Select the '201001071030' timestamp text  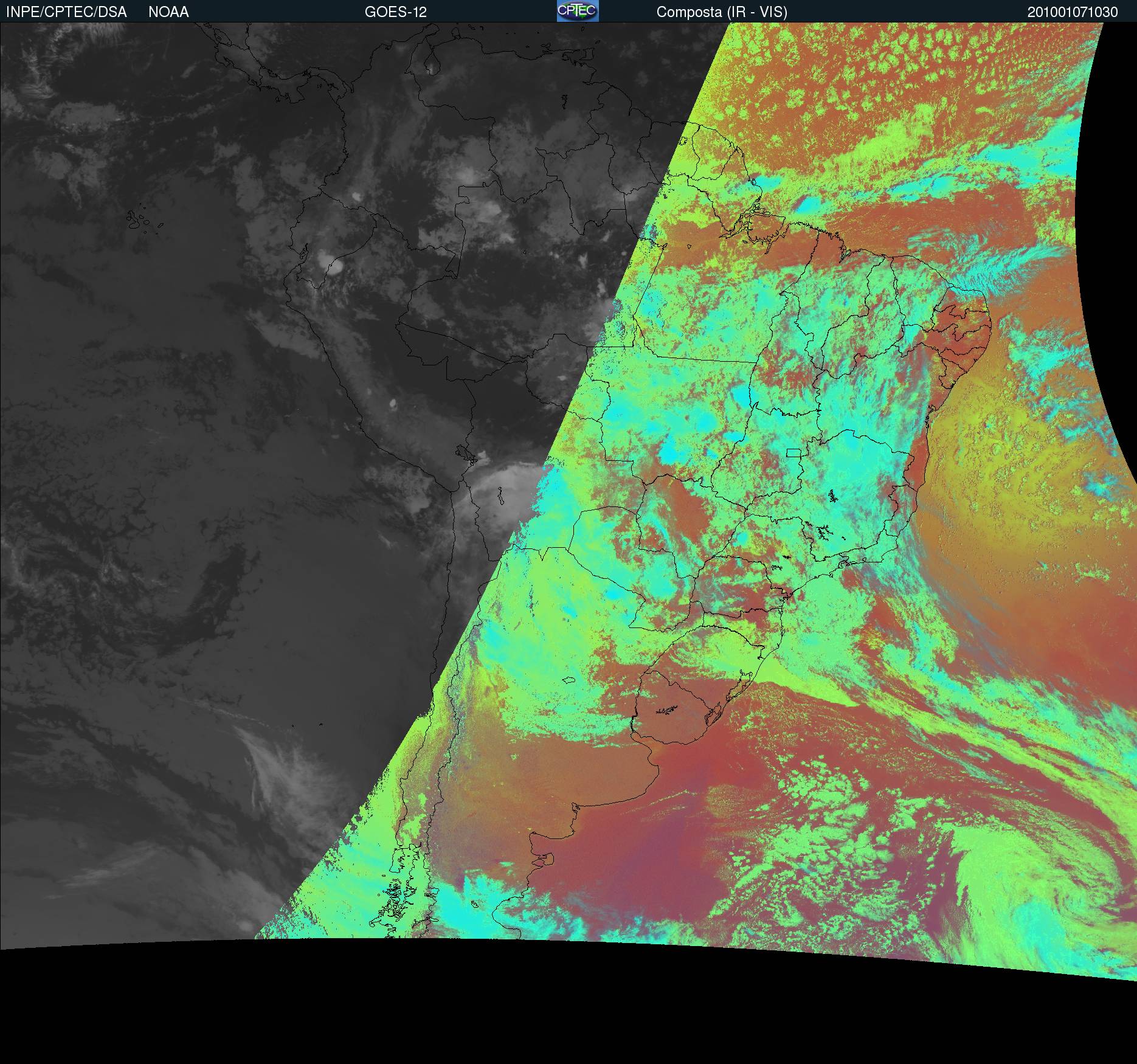click(x=1073, y=12)
